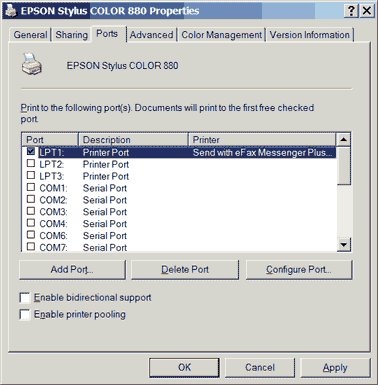Click the Add Port button
Viewport: 378px width, 385px height.
pyautogui.click(x=72, y=269)
